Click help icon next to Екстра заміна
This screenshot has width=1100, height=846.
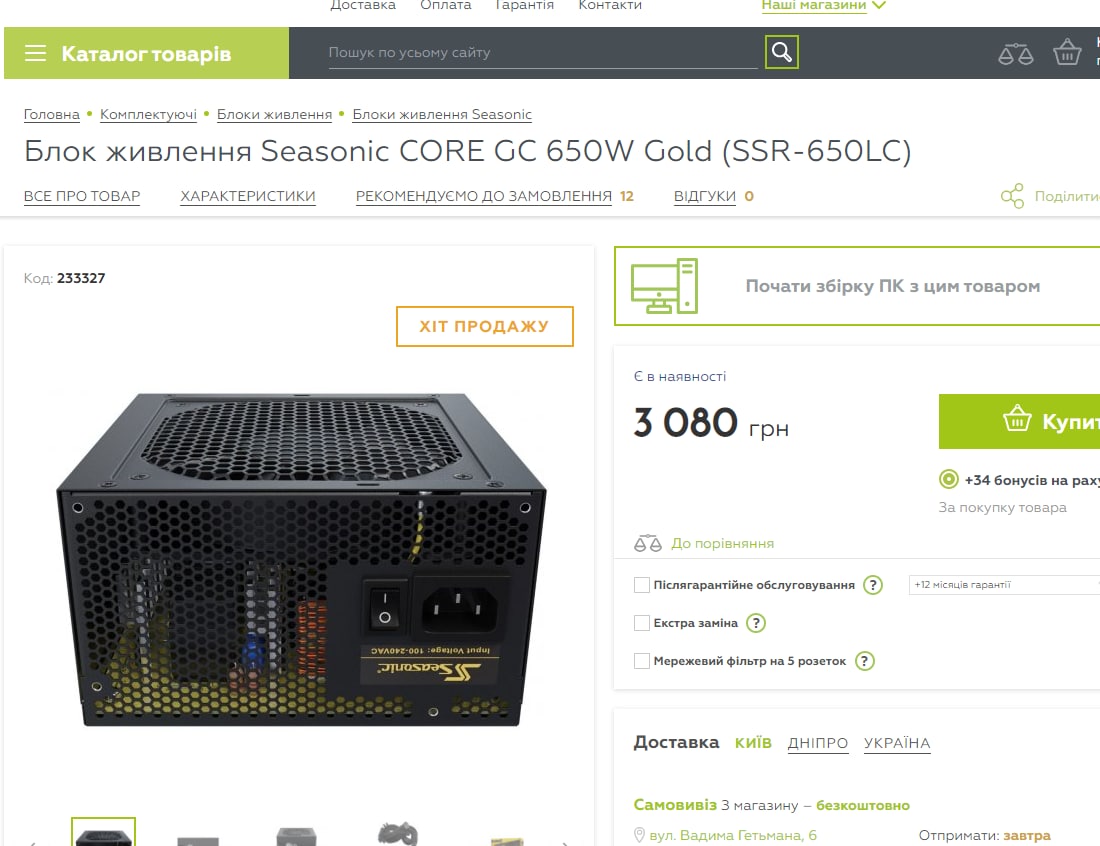(756, 623)
